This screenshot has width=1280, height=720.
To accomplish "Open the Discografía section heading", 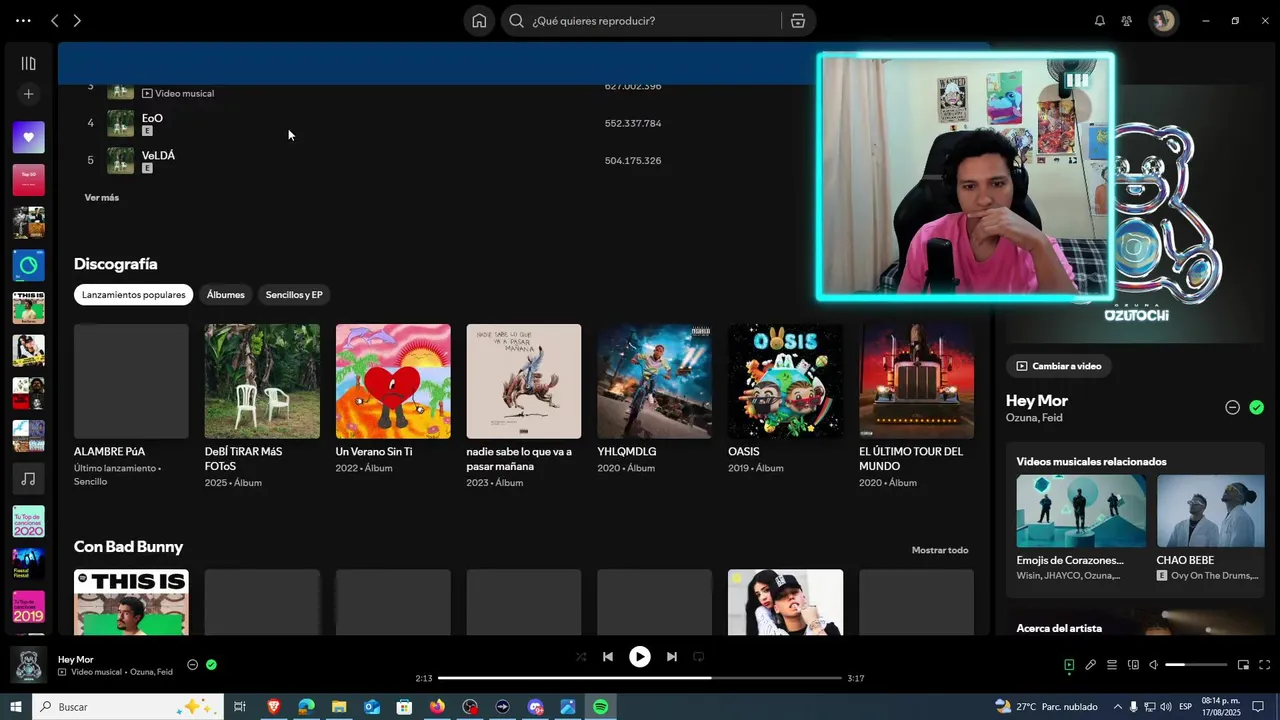I will click(x=116, y=264).
